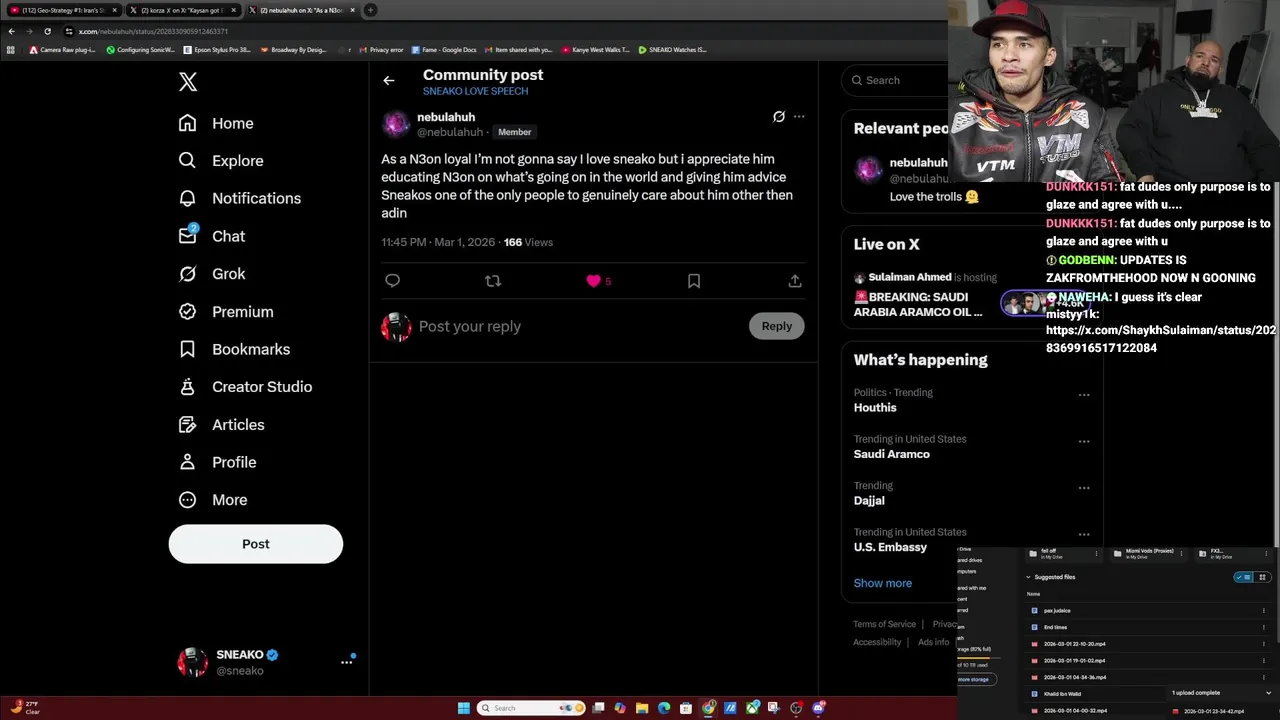Open the post's three-dot options menu
Image resolution: width=1280 pixels, height=720 pixels.
click(x=799, y=117)
